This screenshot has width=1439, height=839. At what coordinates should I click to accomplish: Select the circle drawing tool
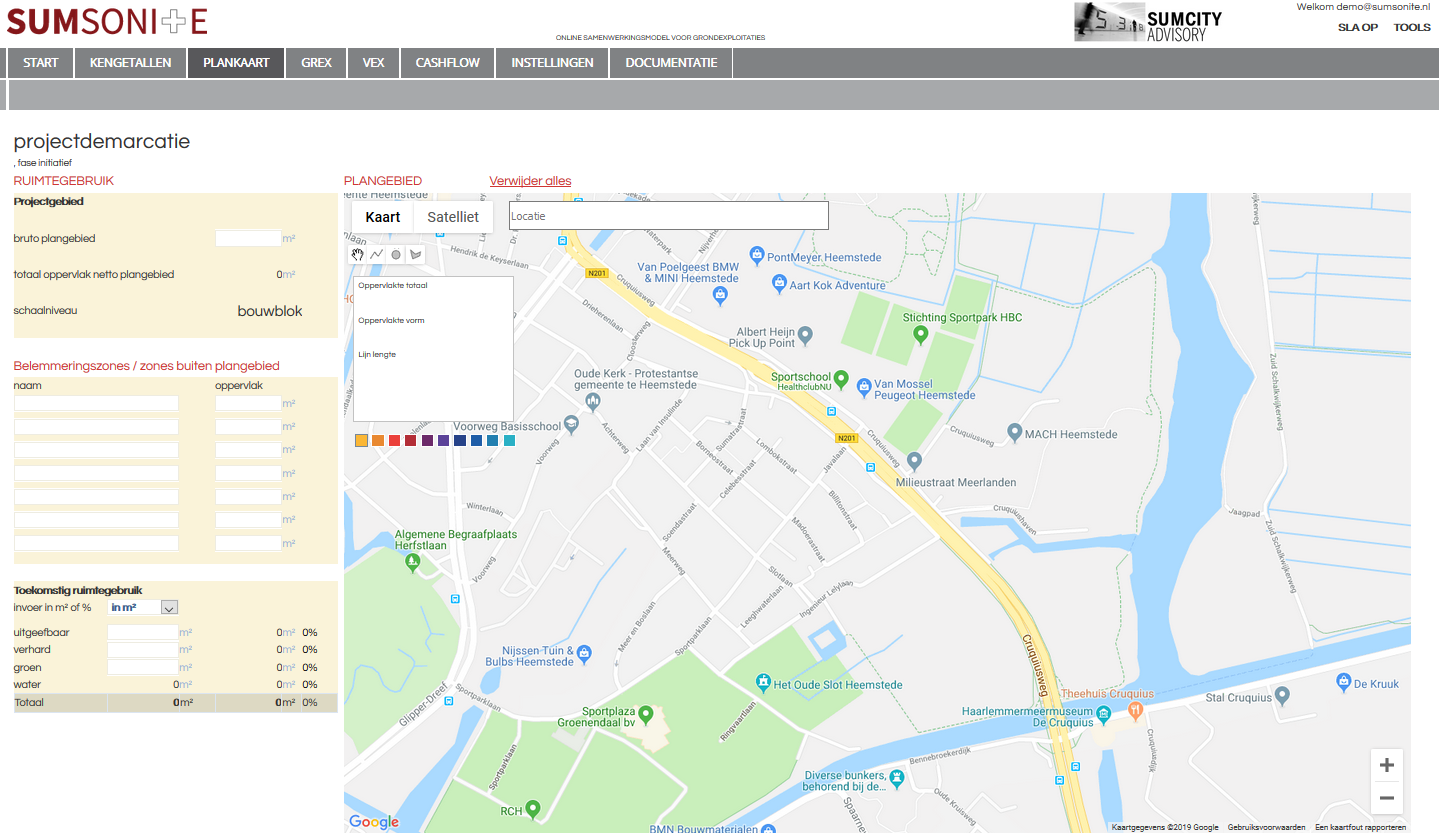click(x=396, y=255)
